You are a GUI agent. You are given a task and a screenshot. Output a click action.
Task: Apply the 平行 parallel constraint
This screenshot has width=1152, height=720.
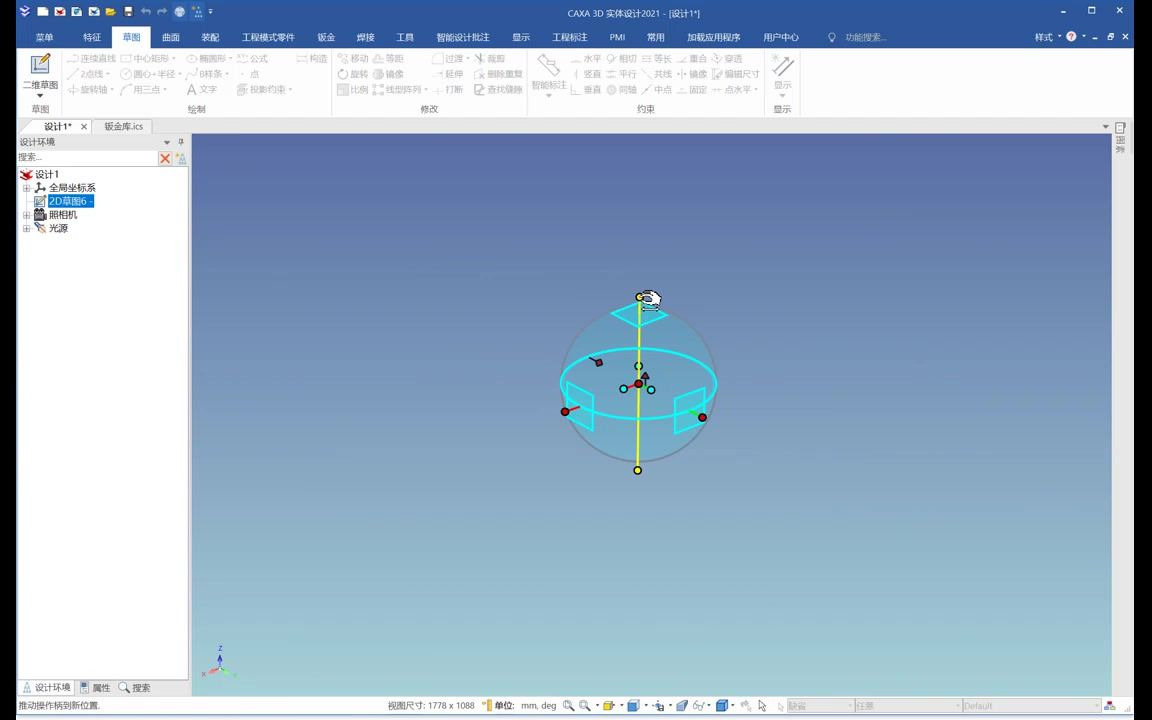click(x=622, y=73)
